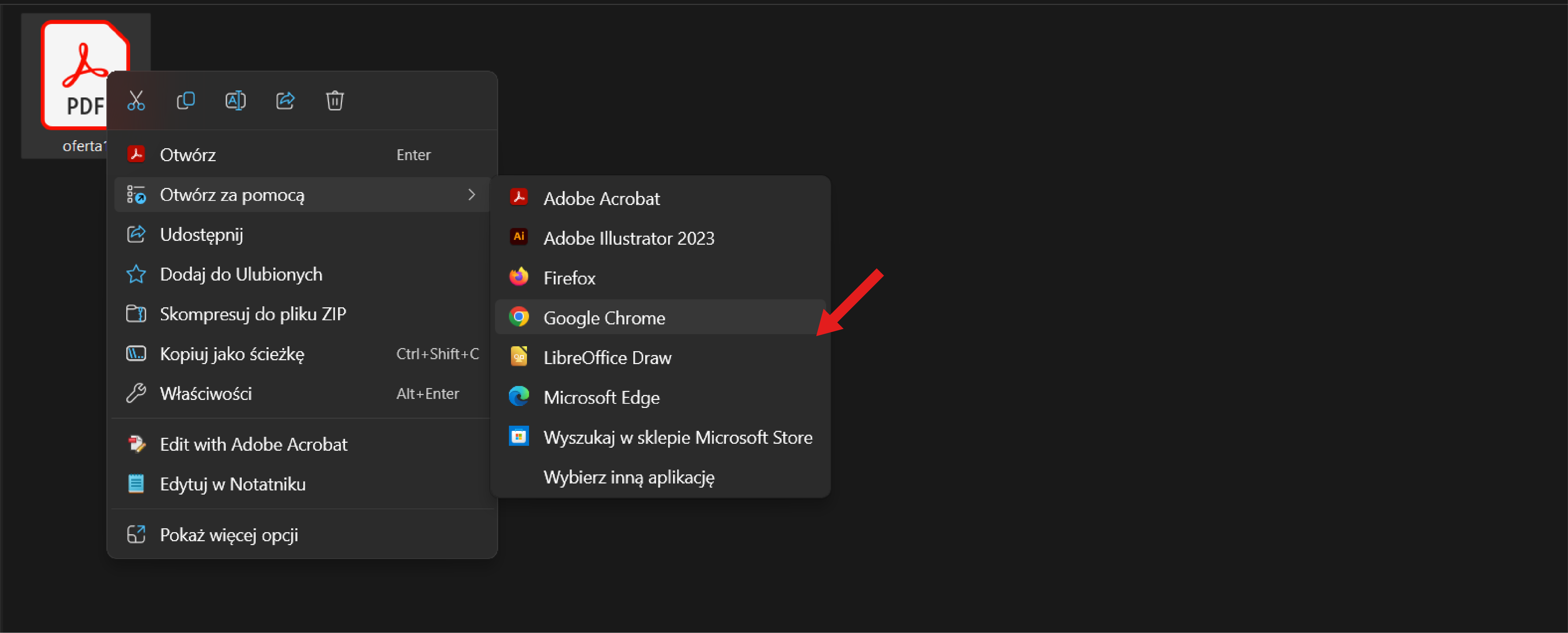Click the Copy icon in context menu
The image size is (1568, 633).
[186, 101]
